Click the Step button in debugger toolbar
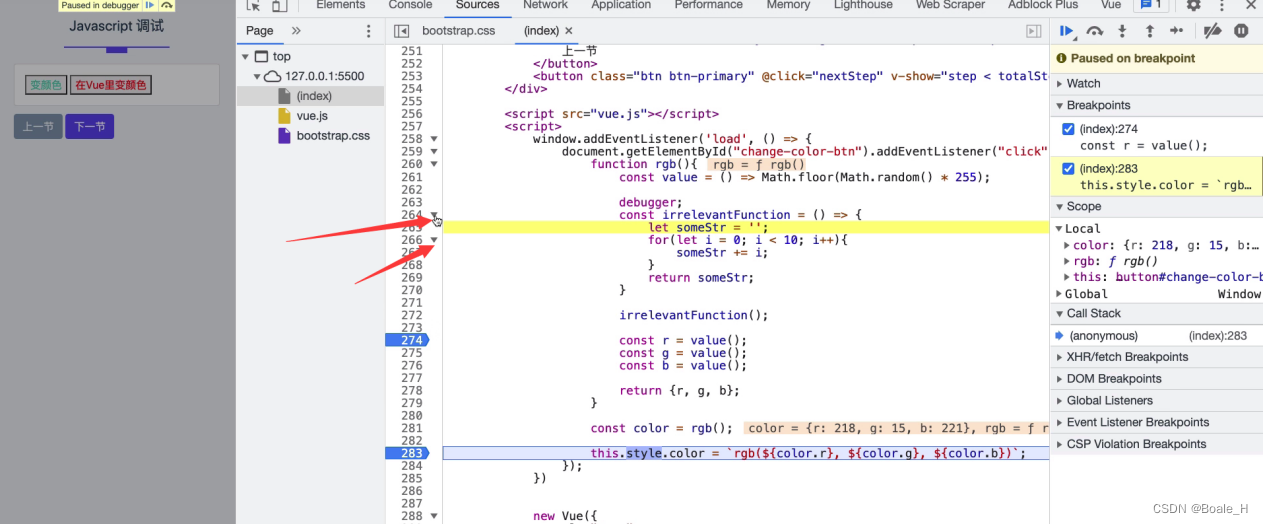 pos(1176,31)
